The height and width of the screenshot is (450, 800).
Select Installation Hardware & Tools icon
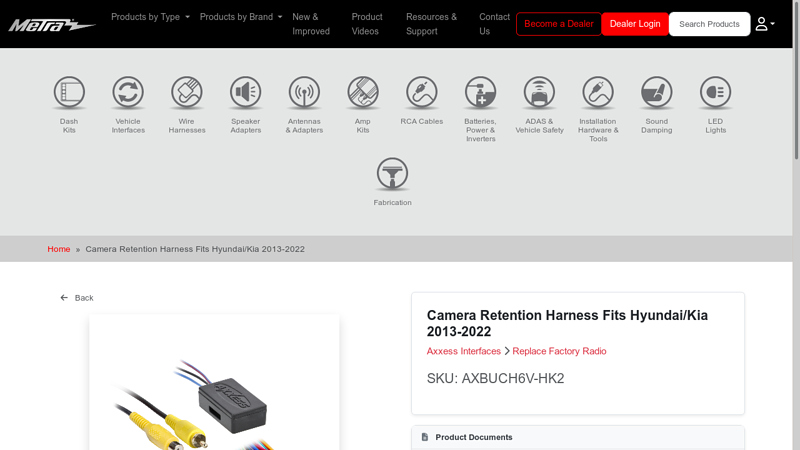(598, 92)
